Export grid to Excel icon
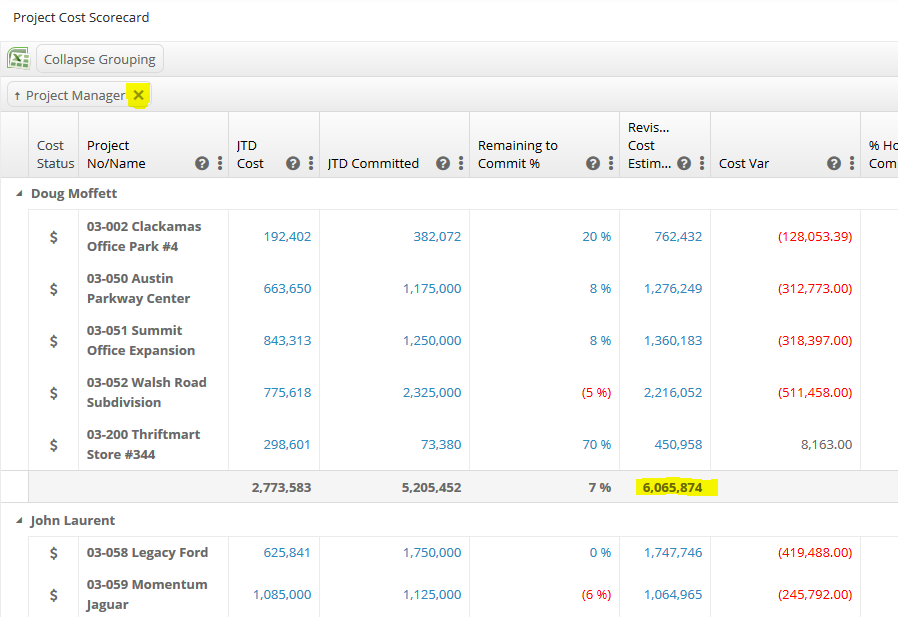The image size is (898, 617). click(18, 58)
